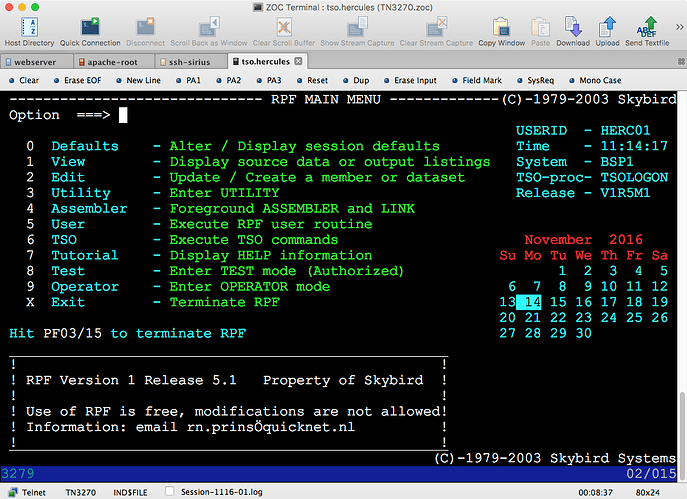Click the TSOLOGON proc value
687x499 pixels.
click(634, 177)
